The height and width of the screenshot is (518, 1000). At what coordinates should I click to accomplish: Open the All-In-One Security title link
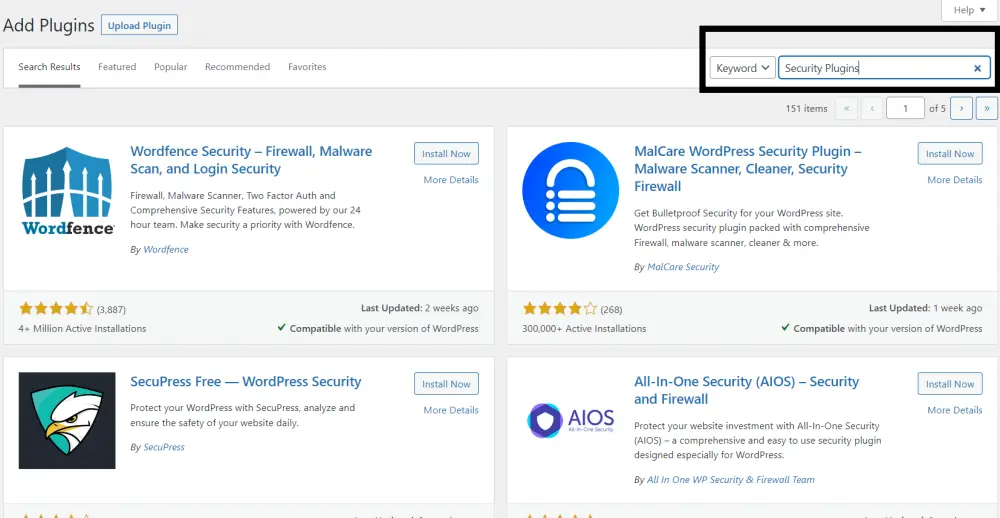(746, 390)
